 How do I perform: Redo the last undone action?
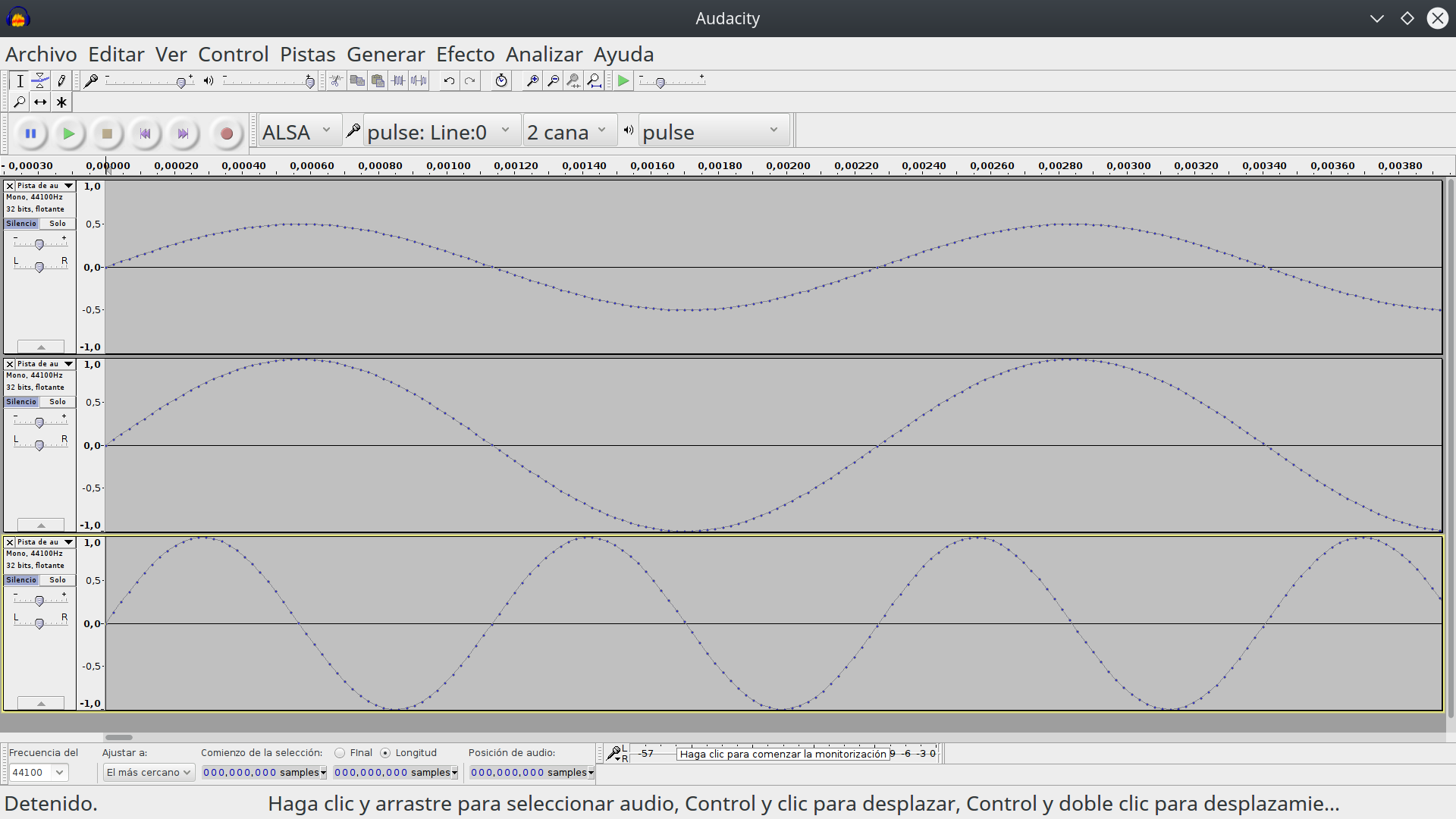[470, 81]
